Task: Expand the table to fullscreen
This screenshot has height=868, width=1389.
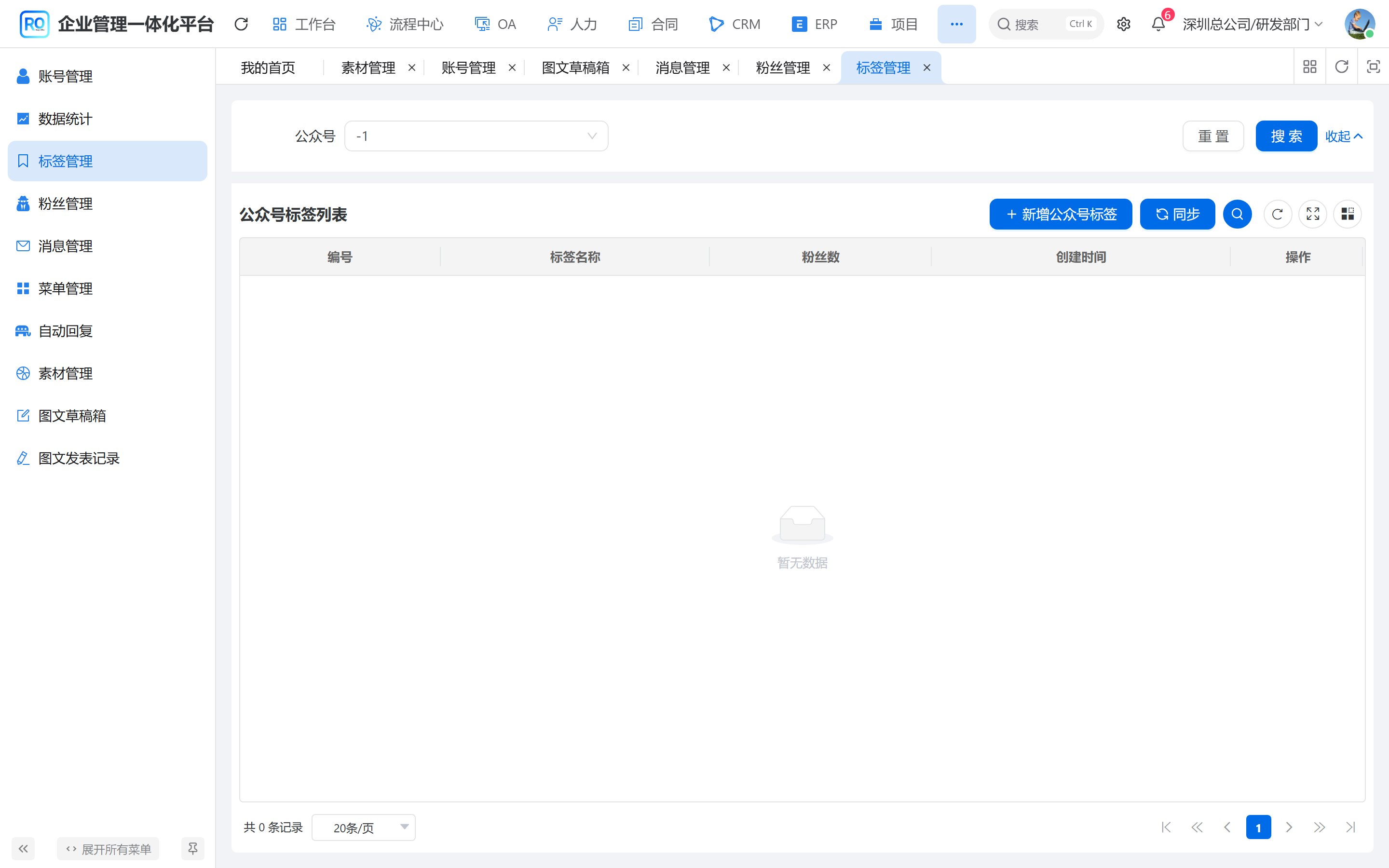Action: (x=1313, y=214)
